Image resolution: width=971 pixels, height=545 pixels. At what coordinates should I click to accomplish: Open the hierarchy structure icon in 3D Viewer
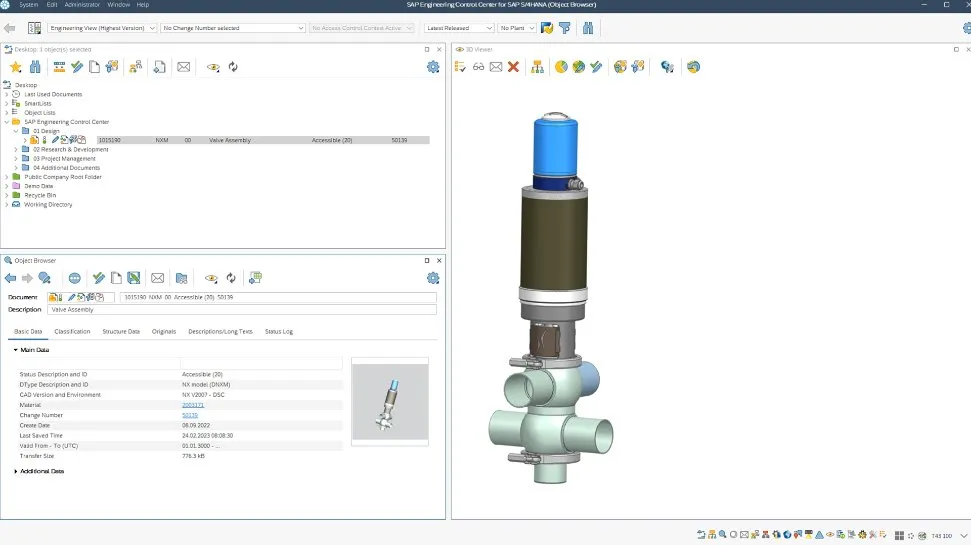coord(538,67)
